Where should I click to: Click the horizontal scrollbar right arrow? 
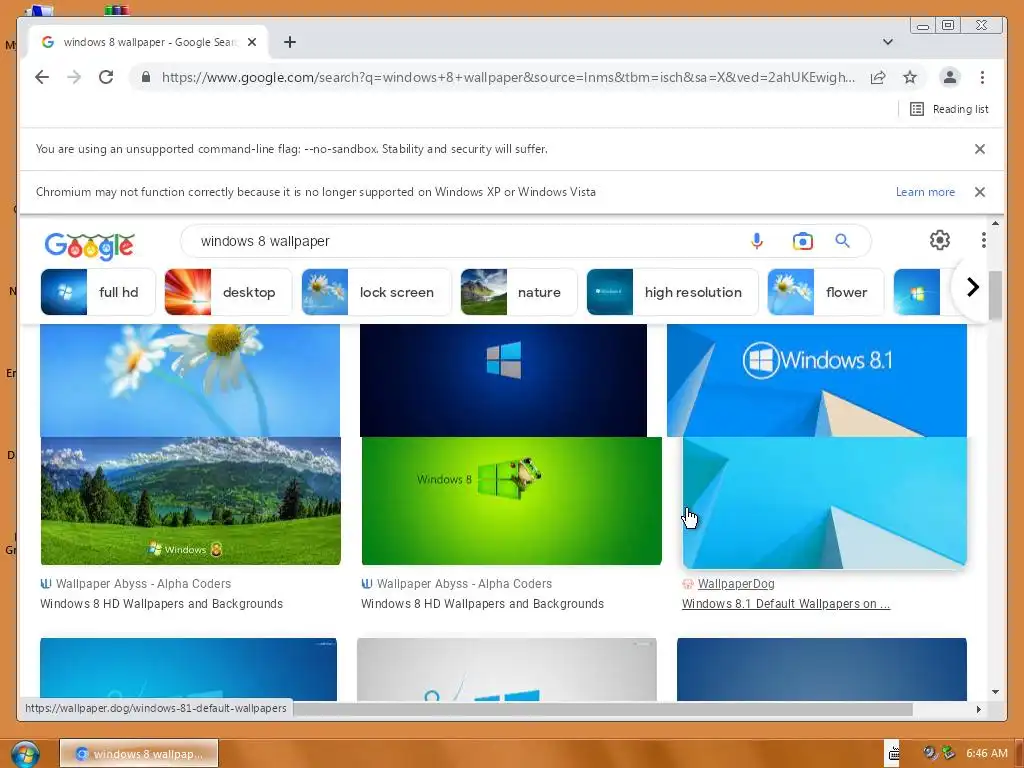978,709
